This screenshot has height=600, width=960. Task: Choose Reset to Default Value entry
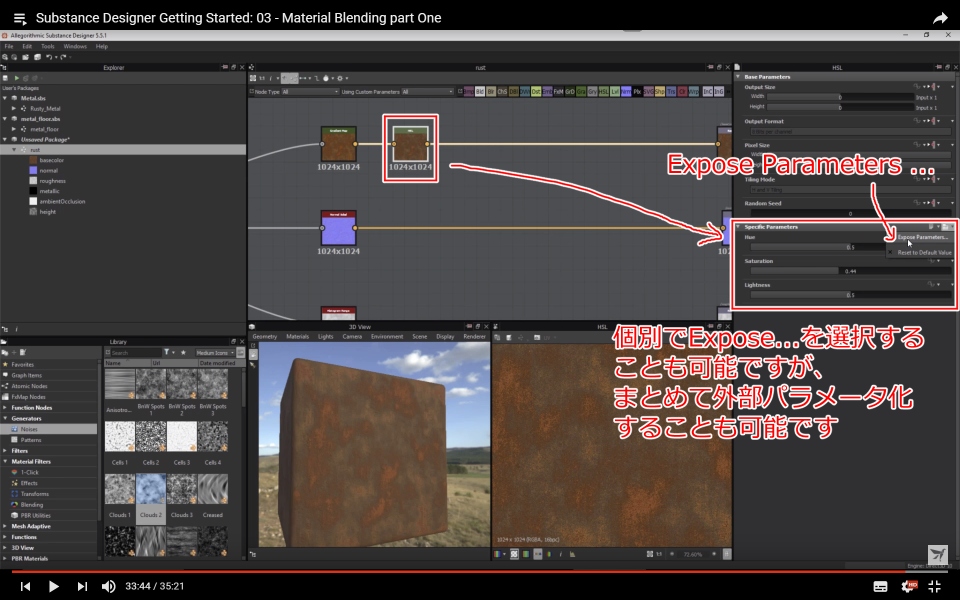pyautogui.click(x=924, y=253)
